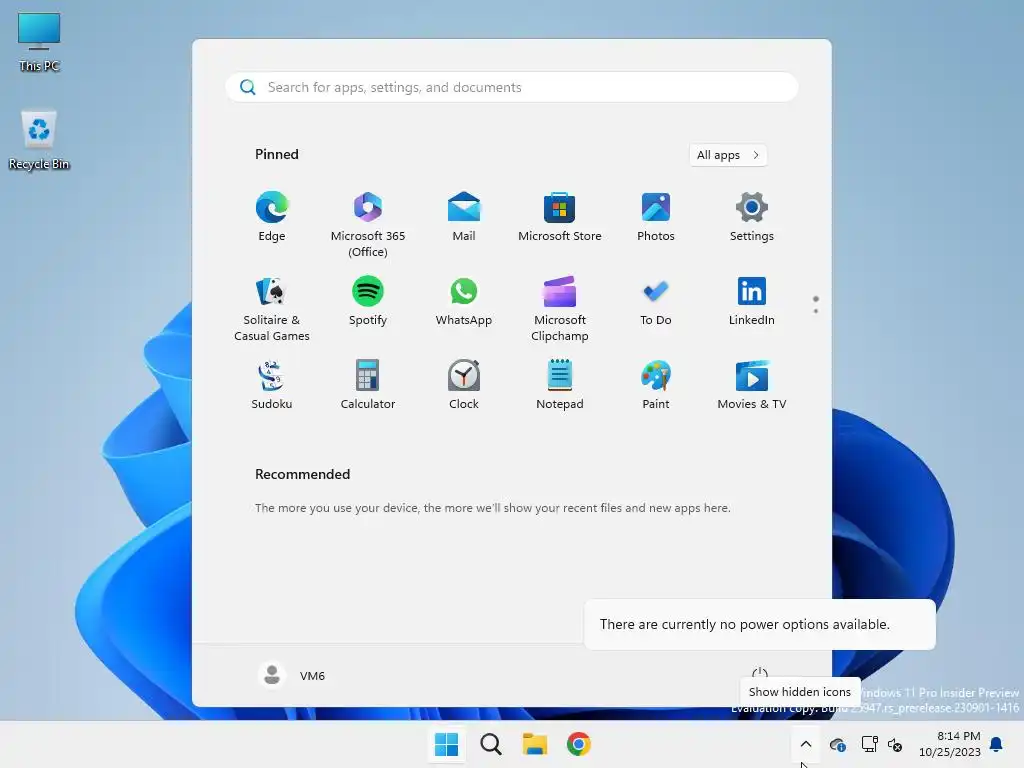The image size is (1024, 768).
Task: Open Solitaire & Casual Games
Action: click(x=272, y=308)
